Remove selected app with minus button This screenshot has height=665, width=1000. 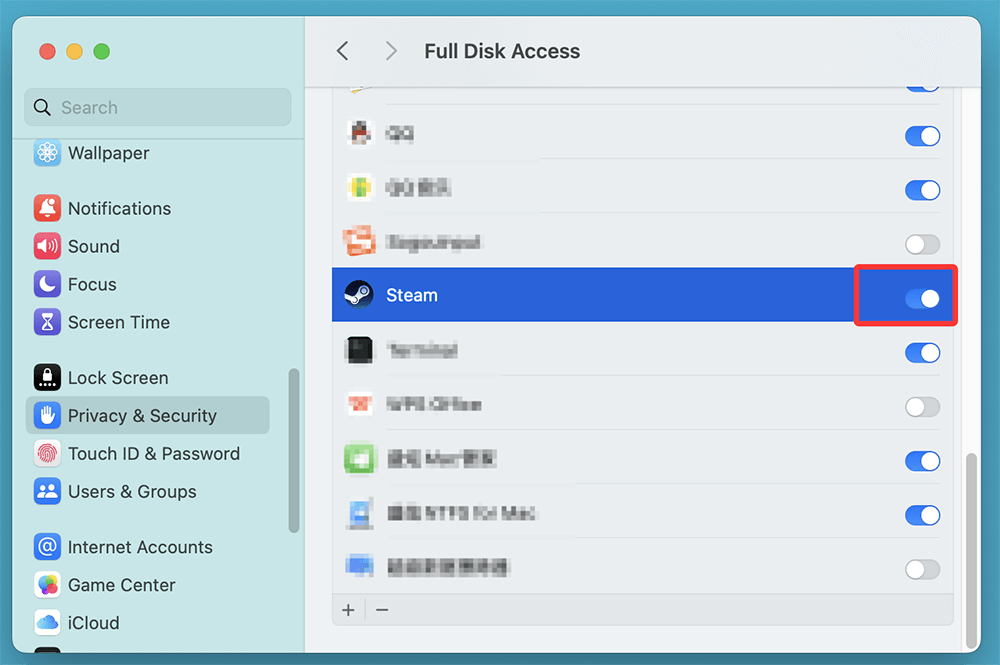pyautogui.click(x=382, y=609)
